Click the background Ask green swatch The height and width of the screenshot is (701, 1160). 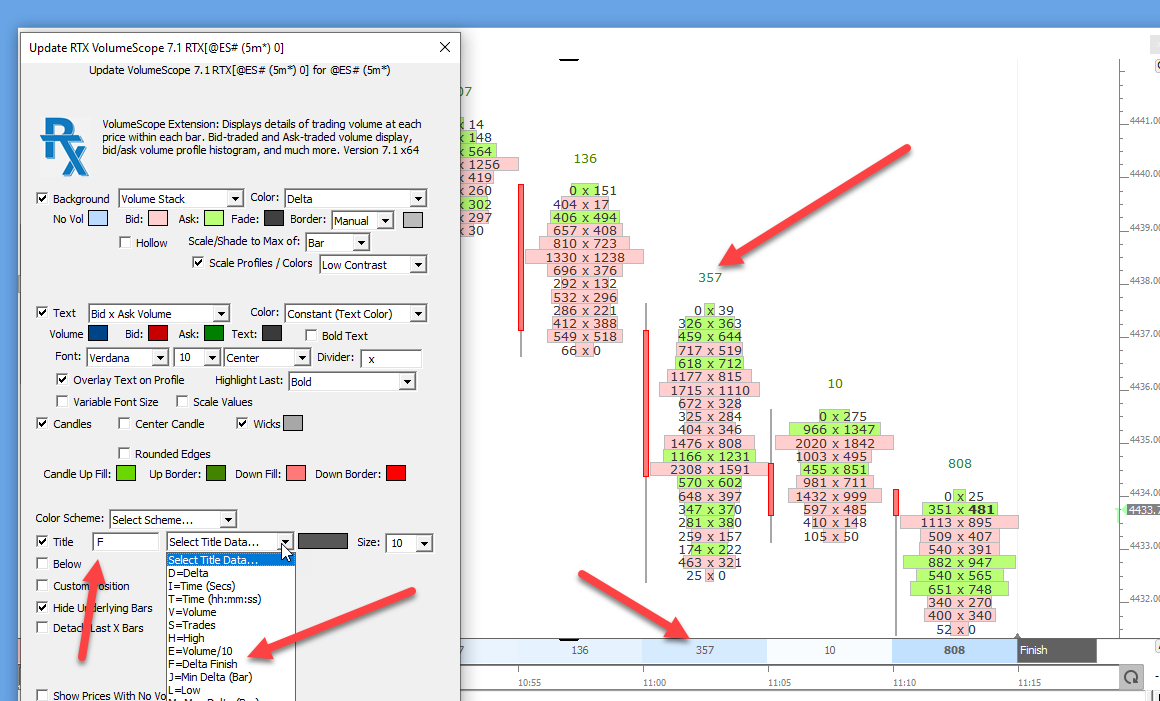214,219
